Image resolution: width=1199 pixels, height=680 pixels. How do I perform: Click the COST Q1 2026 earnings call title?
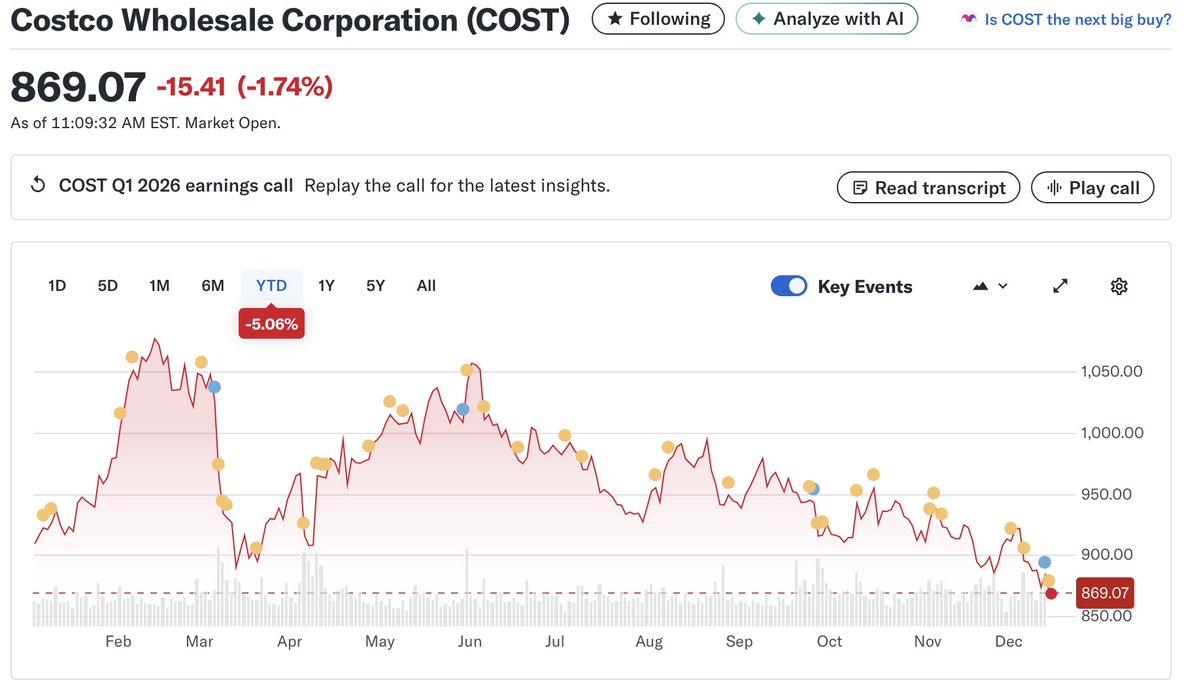tap(176, 186)
